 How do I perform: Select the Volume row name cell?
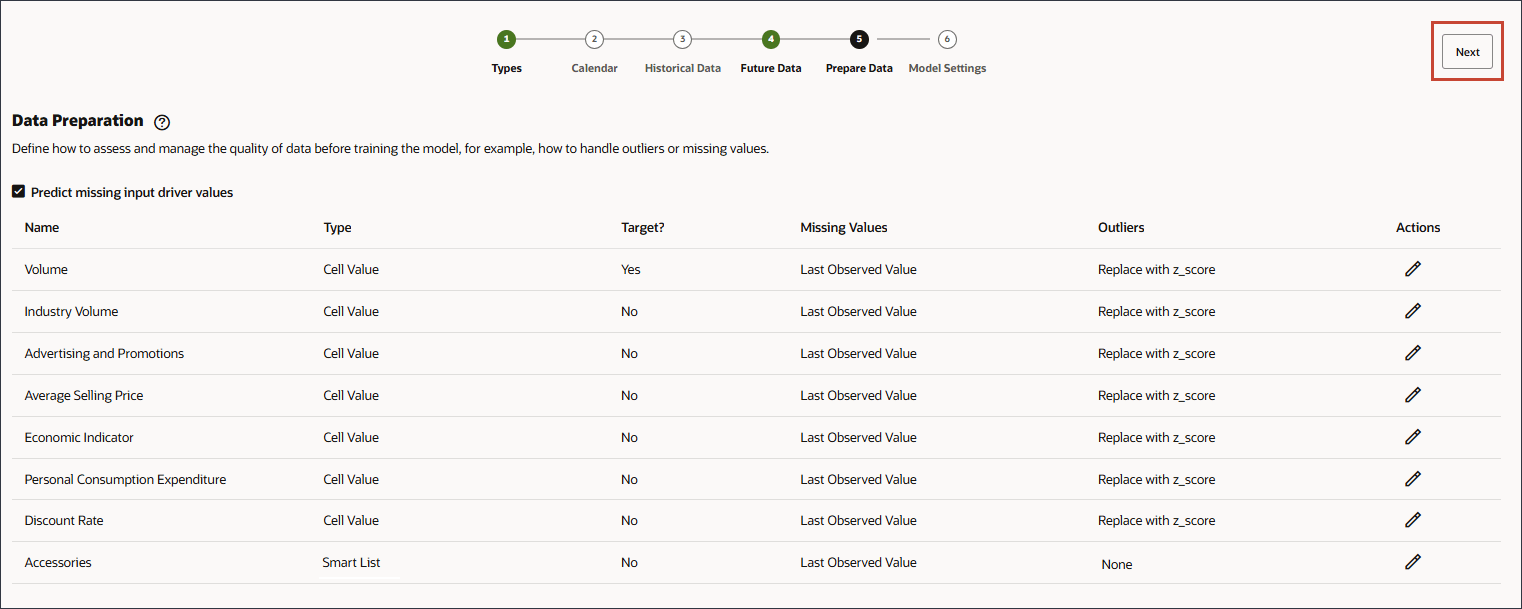[x=46, y=270]
